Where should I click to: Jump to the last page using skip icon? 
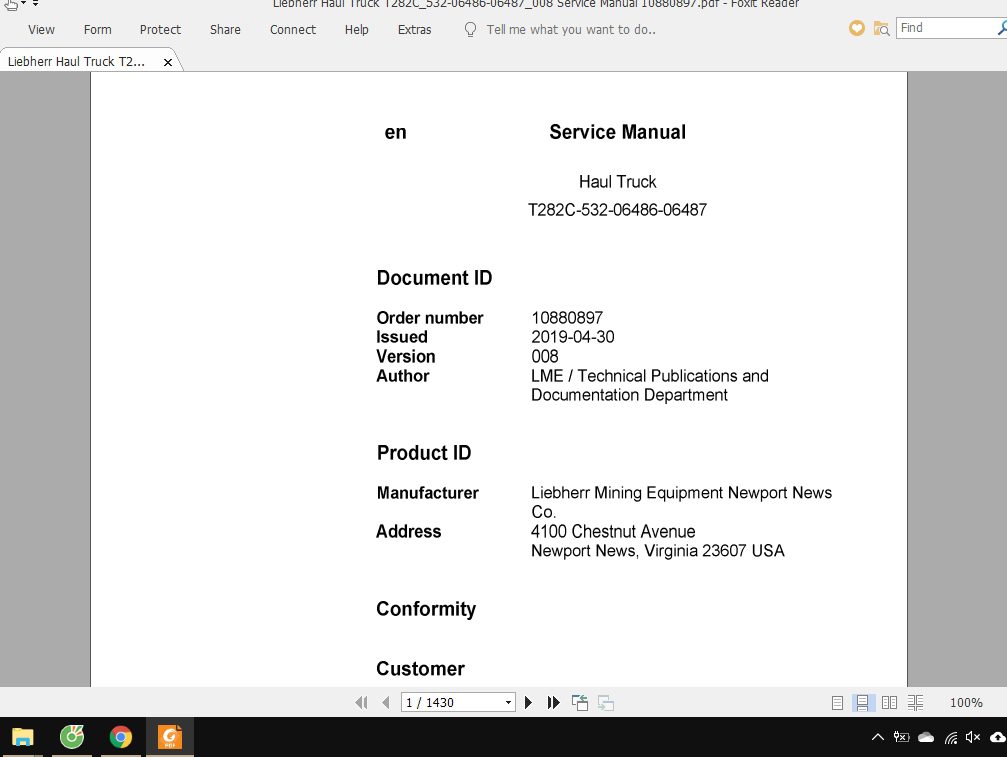click(x=552, y=702)
